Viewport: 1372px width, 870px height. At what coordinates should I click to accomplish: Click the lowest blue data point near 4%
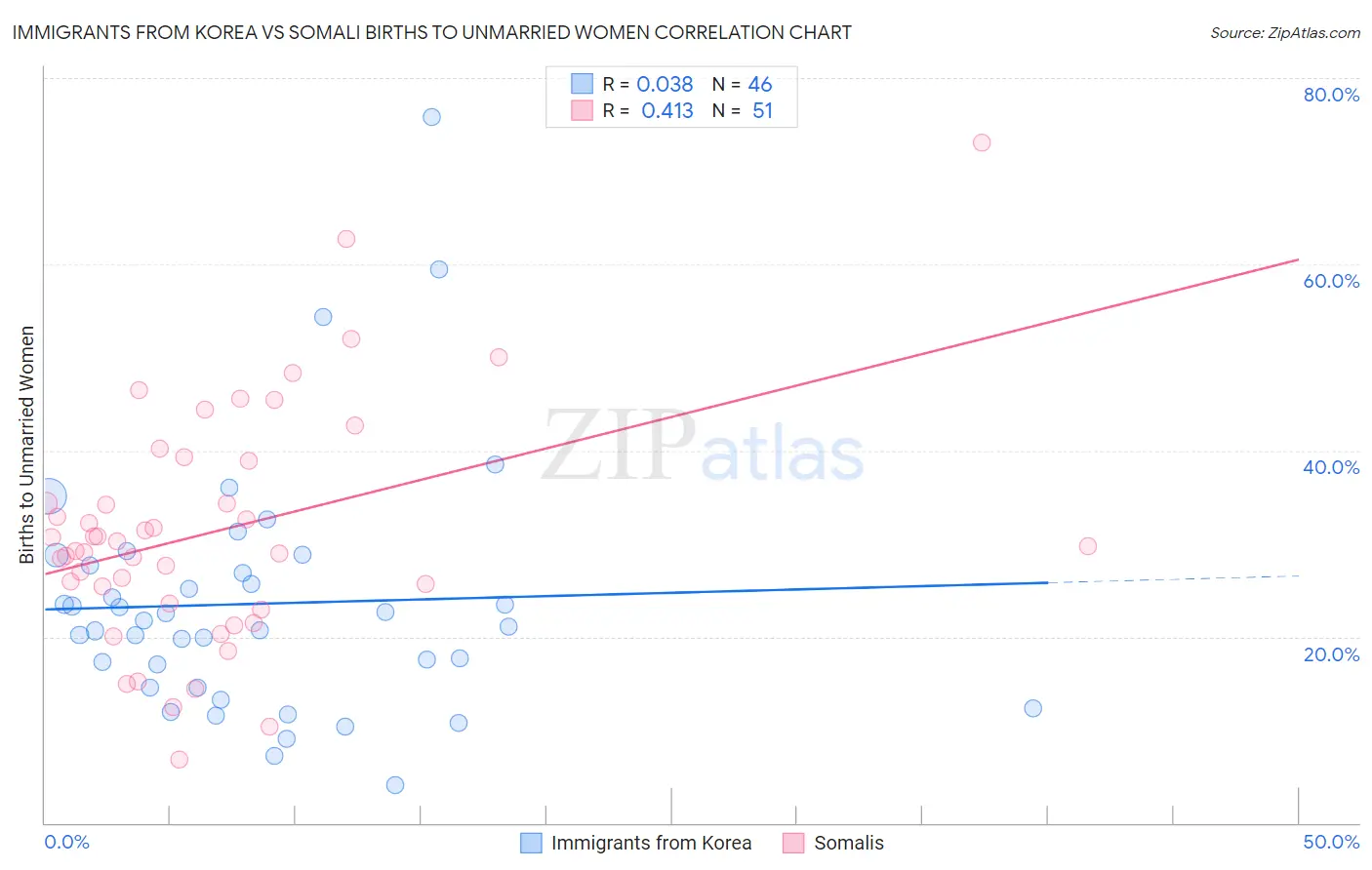pyautogui.click(x=395, y=785)
